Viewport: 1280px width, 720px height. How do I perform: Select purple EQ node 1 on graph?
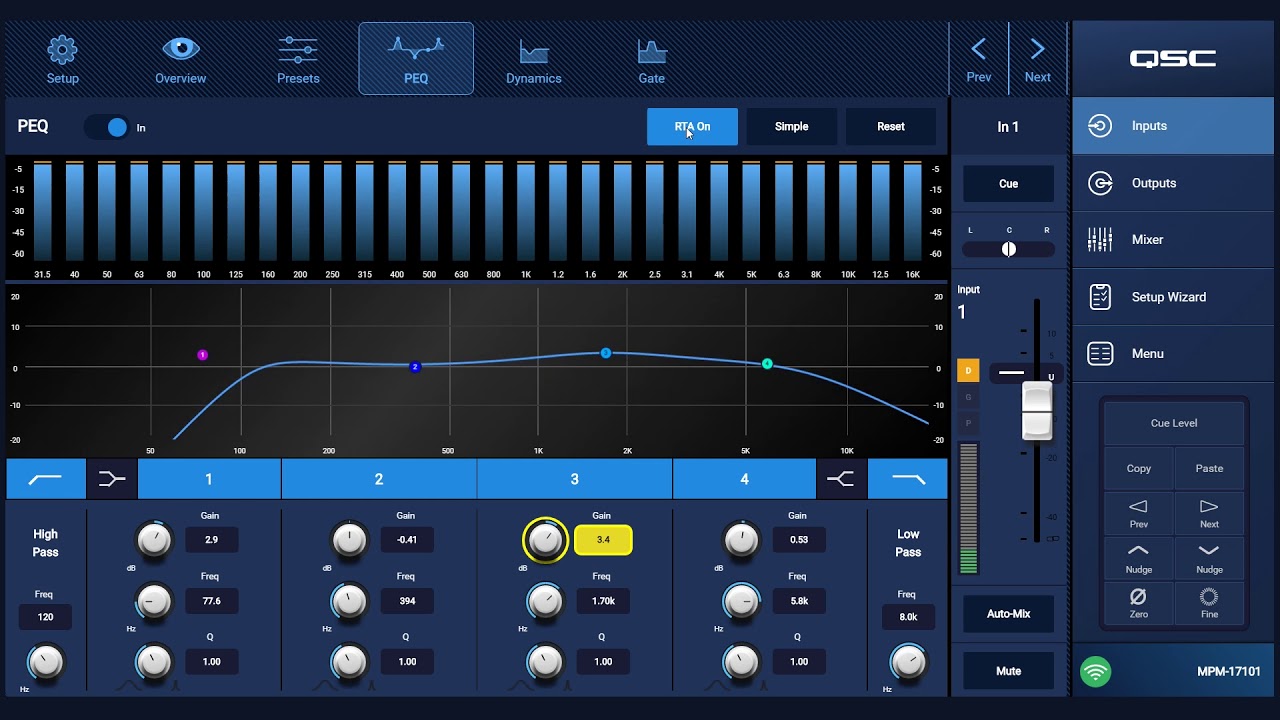pos(202,355)
